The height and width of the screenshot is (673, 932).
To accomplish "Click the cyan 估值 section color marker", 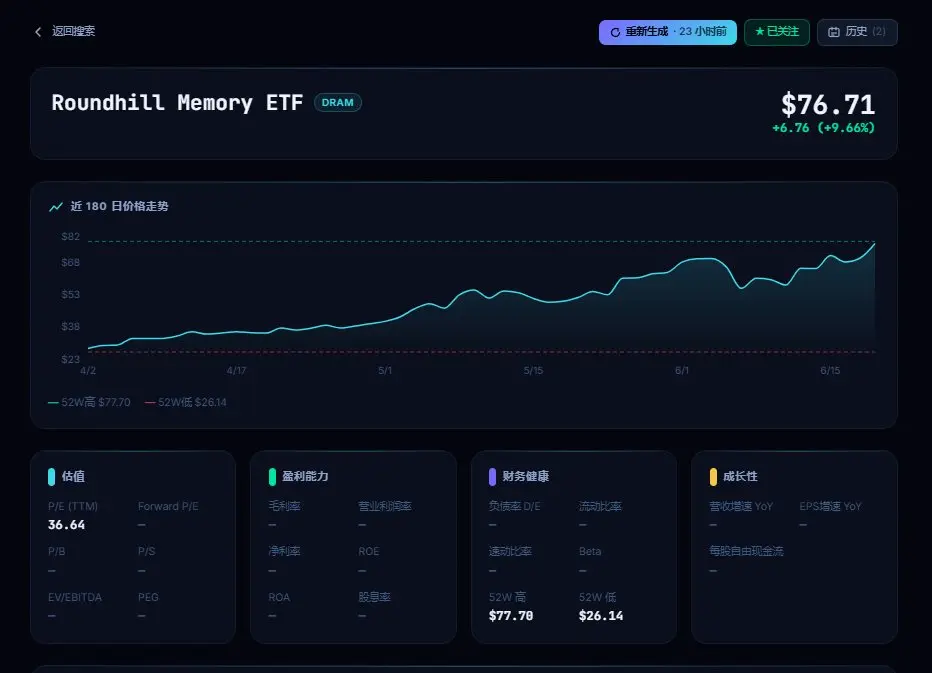I will pos(52,477).
